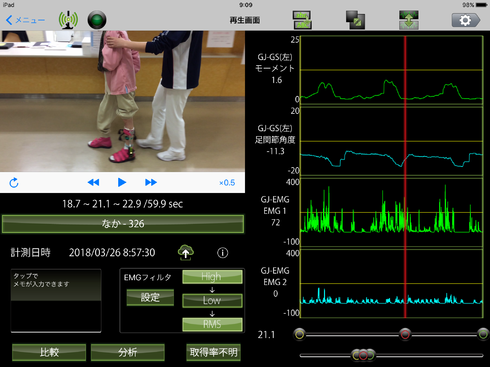Select left range start slider handle
This screenshot has height=367, width=490.
tap(300, 334)
